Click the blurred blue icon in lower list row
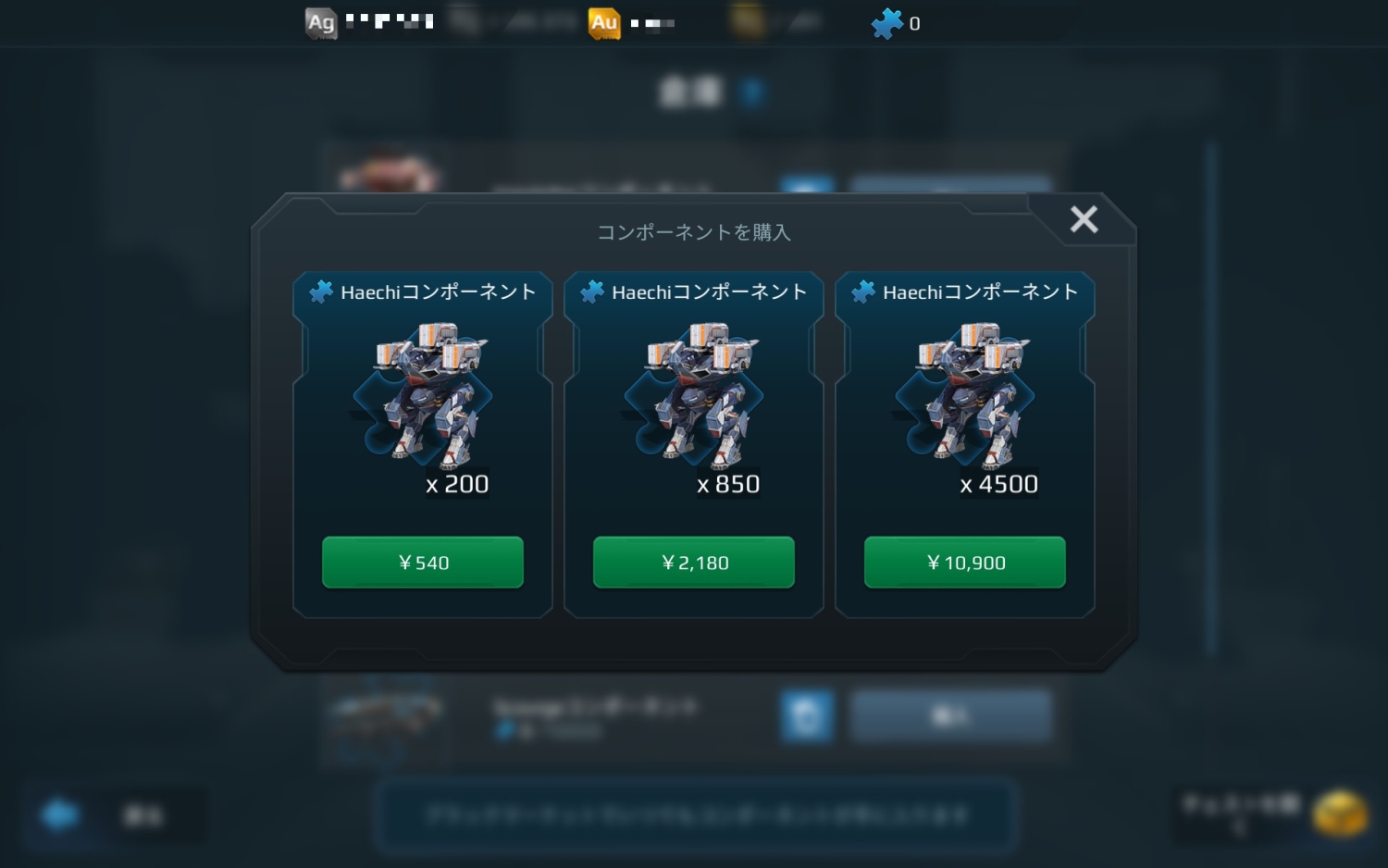 tap(807, 716)
